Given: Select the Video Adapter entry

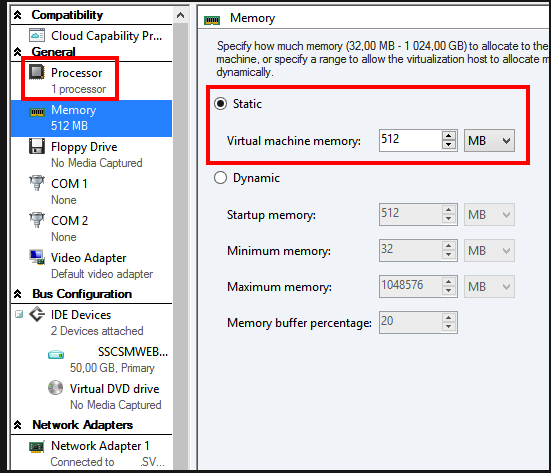Looking at the screenshot, I should (x=91, y=265).
